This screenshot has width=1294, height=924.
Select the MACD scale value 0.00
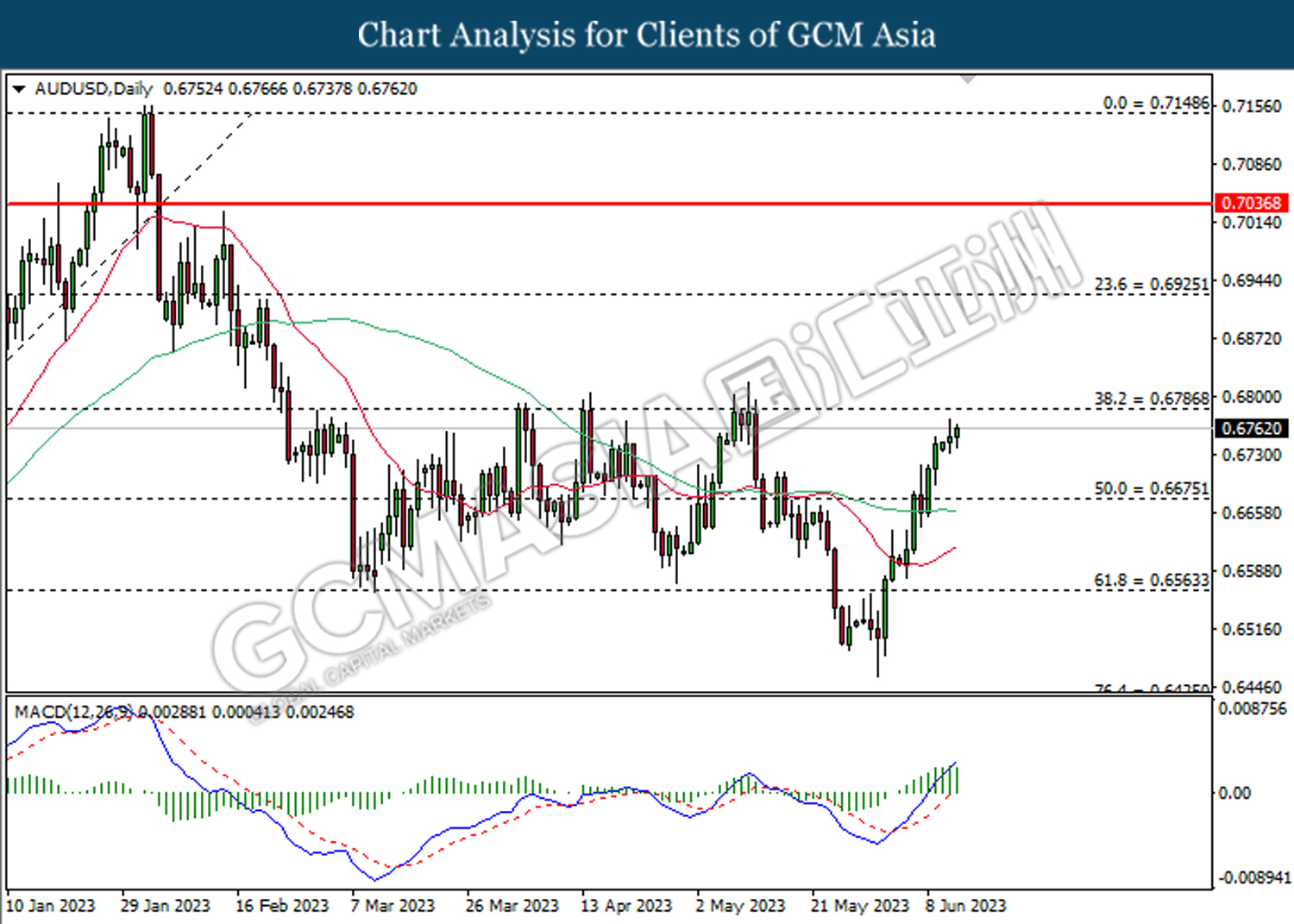1234,793
